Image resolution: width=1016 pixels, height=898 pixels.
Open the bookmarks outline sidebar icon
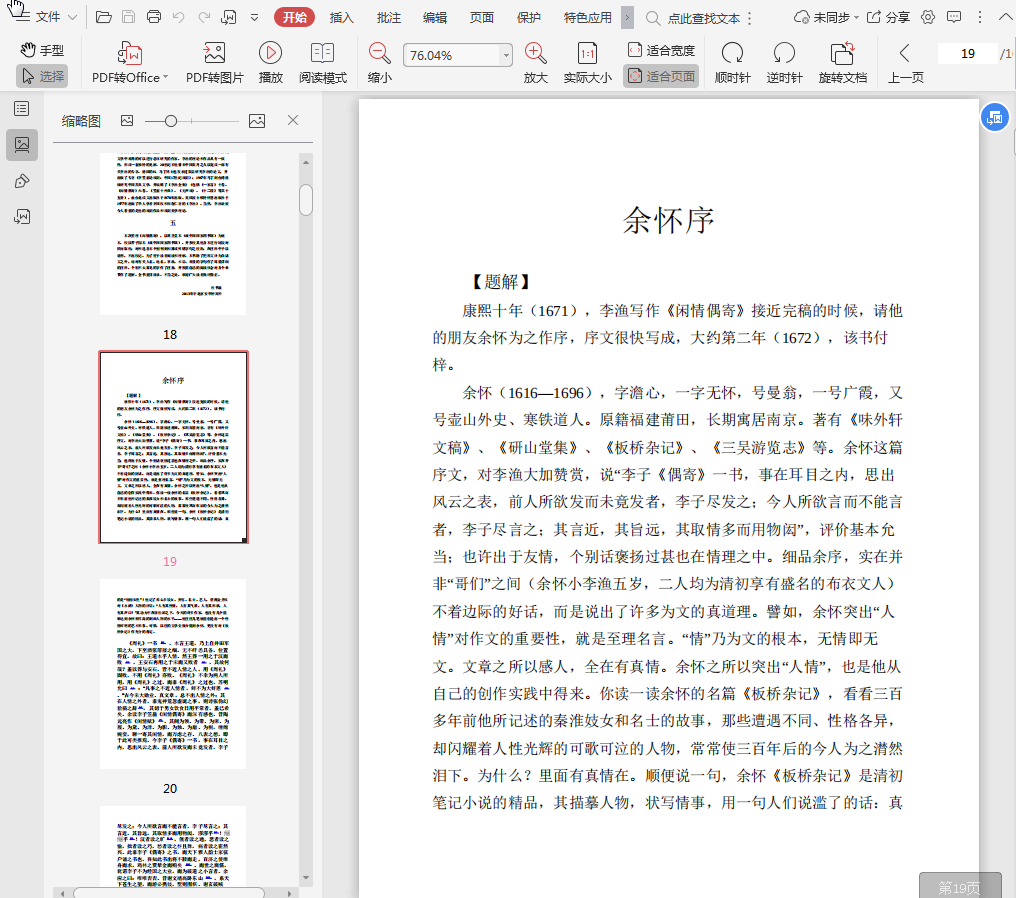(x=21, y=109)
